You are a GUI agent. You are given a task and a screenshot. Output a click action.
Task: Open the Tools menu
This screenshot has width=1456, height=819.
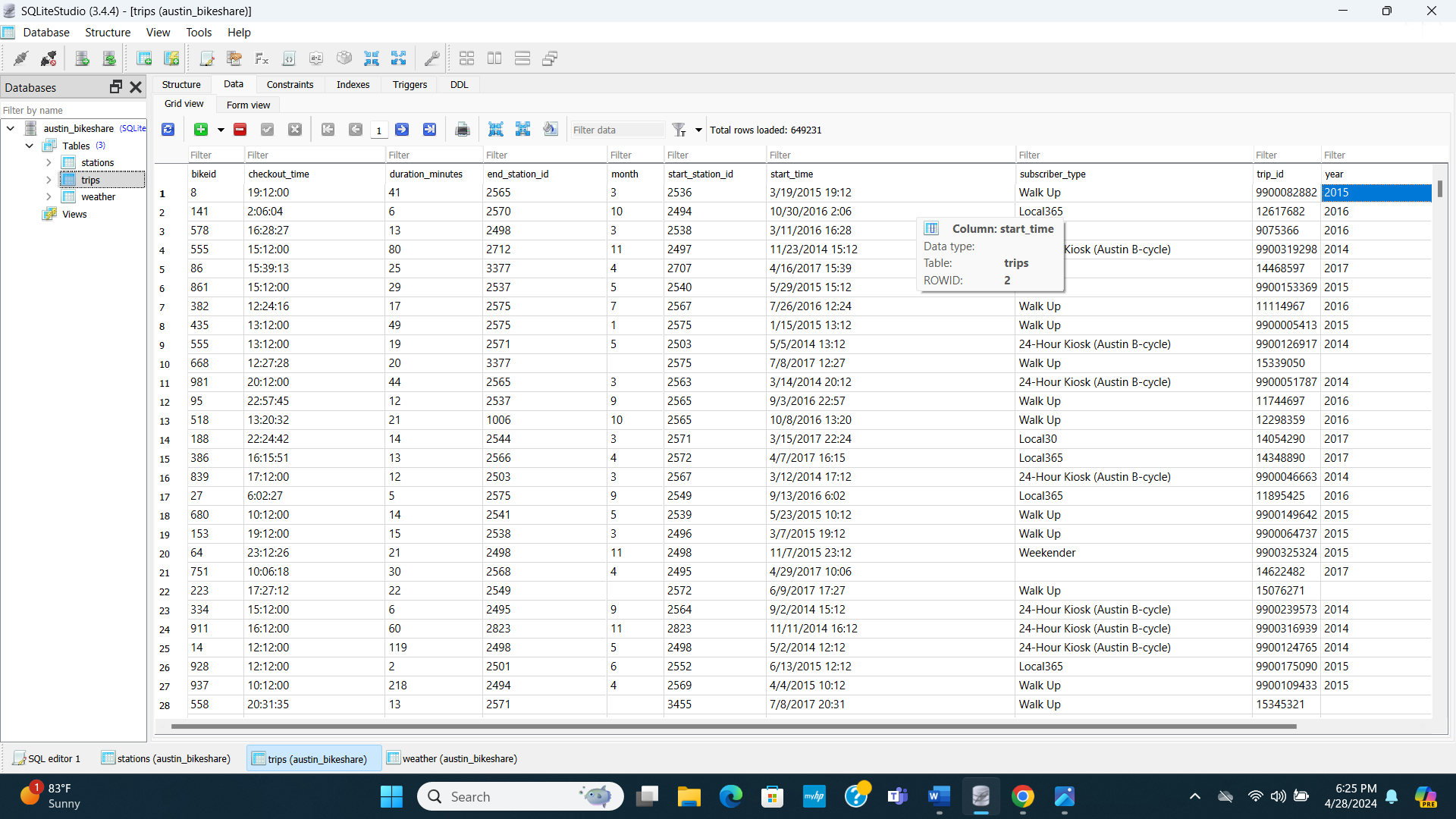pos(199,32)
